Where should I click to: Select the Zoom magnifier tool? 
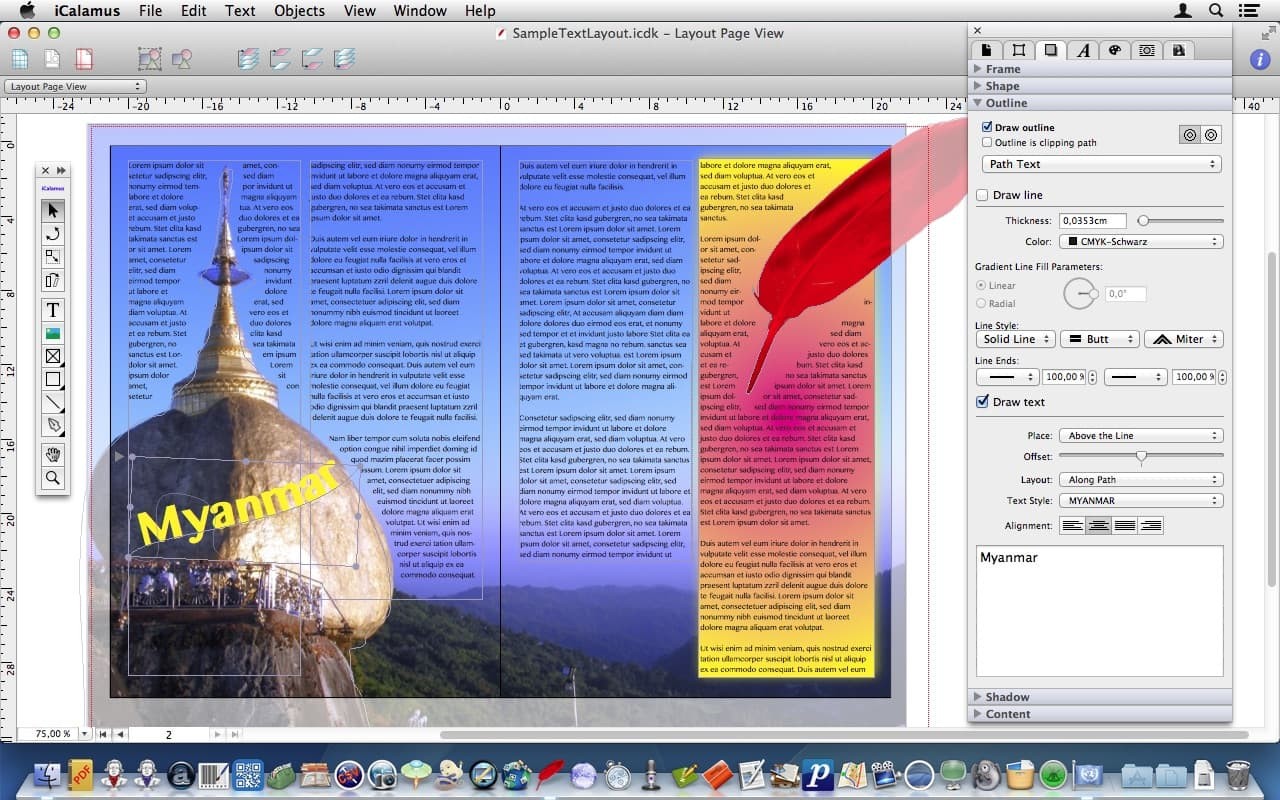[53, 479]
